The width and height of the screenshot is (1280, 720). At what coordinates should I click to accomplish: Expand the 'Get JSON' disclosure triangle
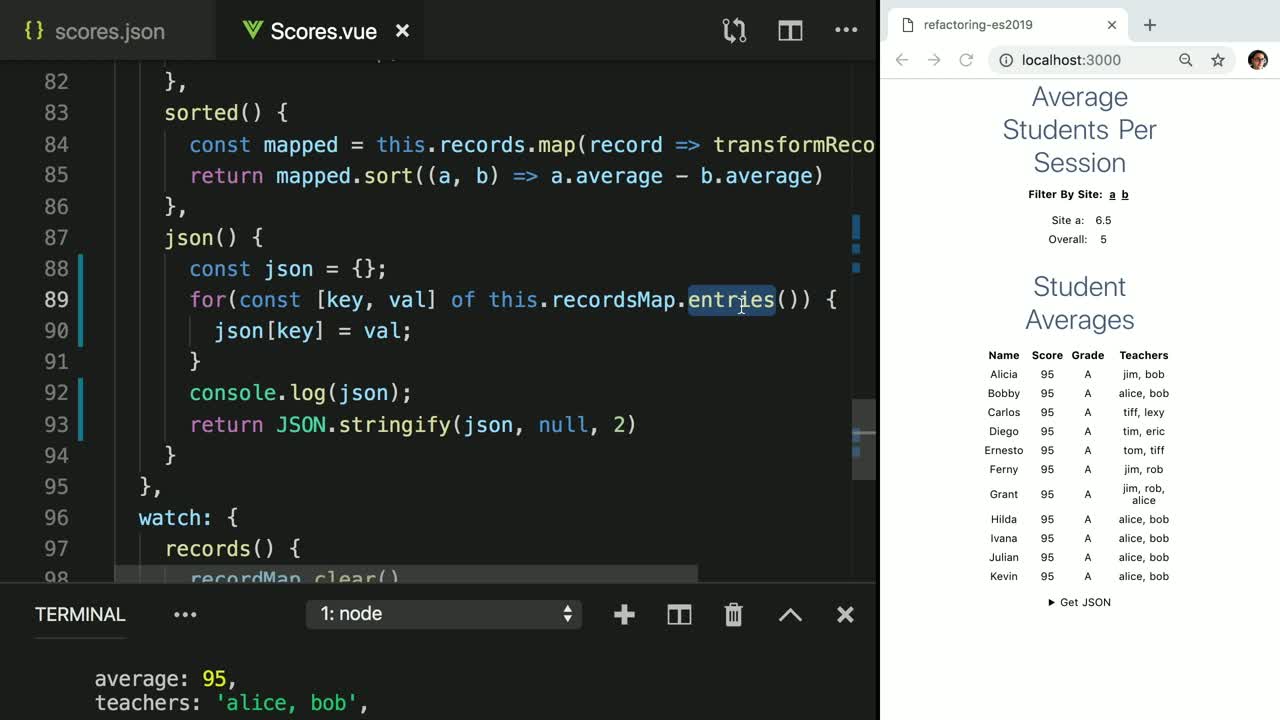(x=1051, y=602)
